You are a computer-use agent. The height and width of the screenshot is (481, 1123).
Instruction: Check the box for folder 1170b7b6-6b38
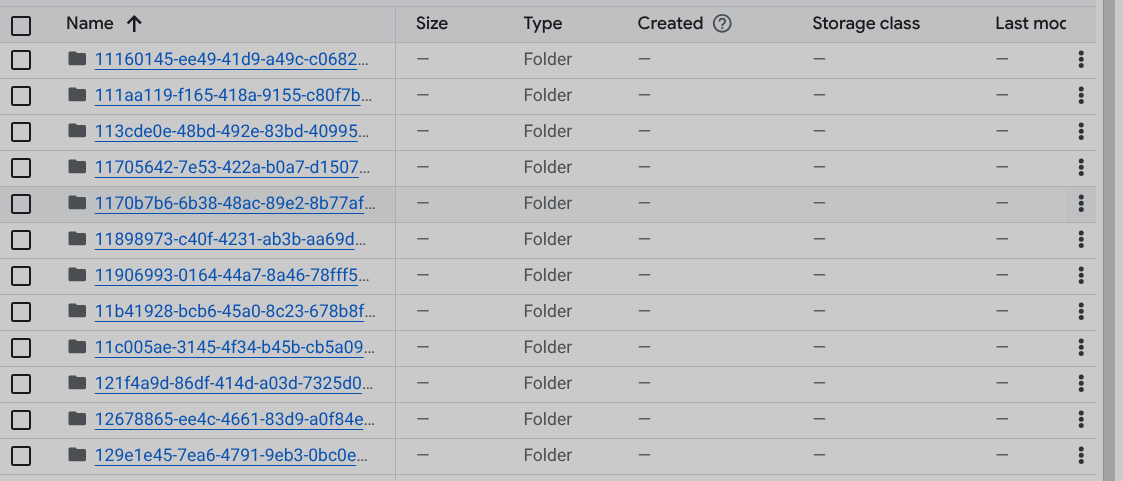[21, 204]
